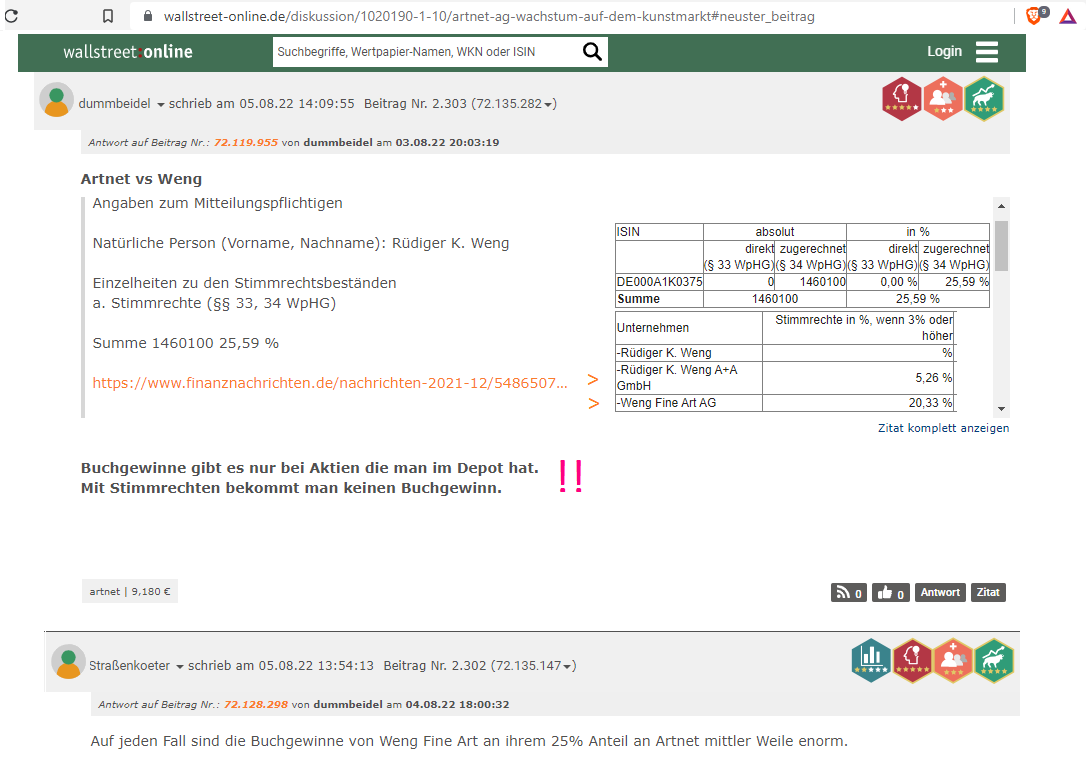Click the Weng Fine Art AG row
Image resolution: width=1086 pixels, height=768 pixels.
click(785, 403)
